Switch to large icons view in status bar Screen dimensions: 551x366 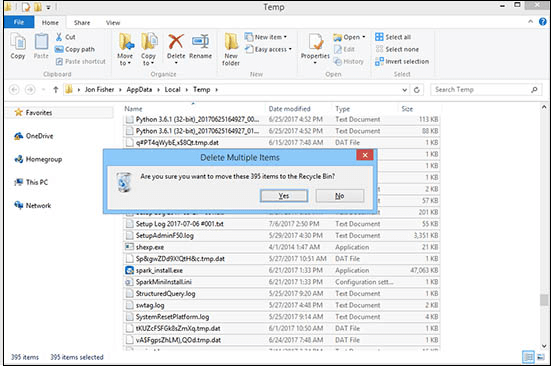[541, 357]
